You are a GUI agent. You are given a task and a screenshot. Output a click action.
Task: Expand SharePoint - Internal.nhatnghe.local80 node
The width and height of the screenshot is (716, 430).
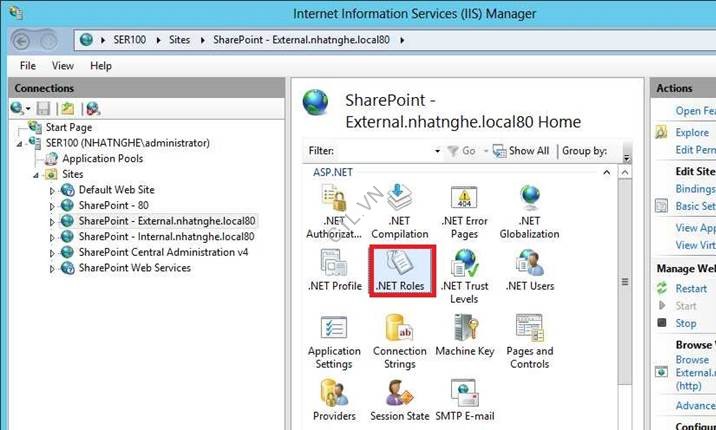[52, 237]
